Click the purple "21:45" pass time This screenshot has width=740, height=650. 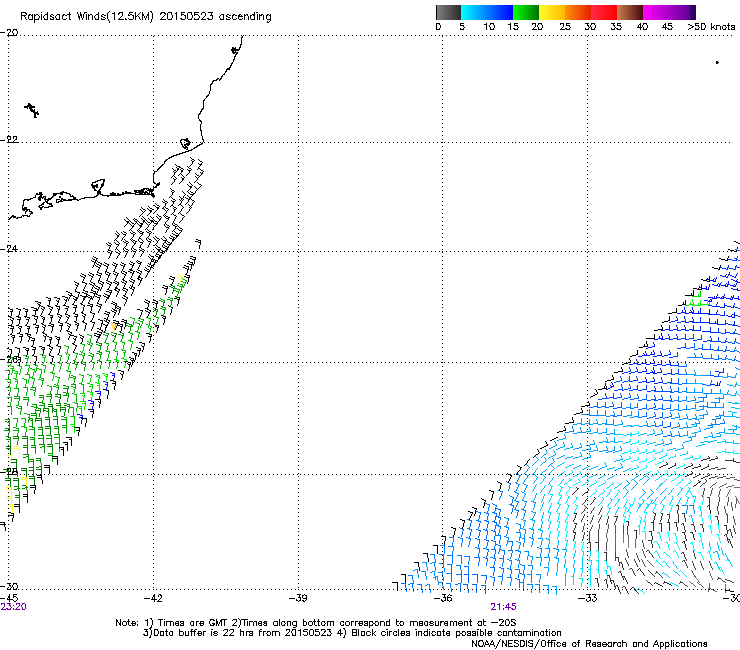503,607
